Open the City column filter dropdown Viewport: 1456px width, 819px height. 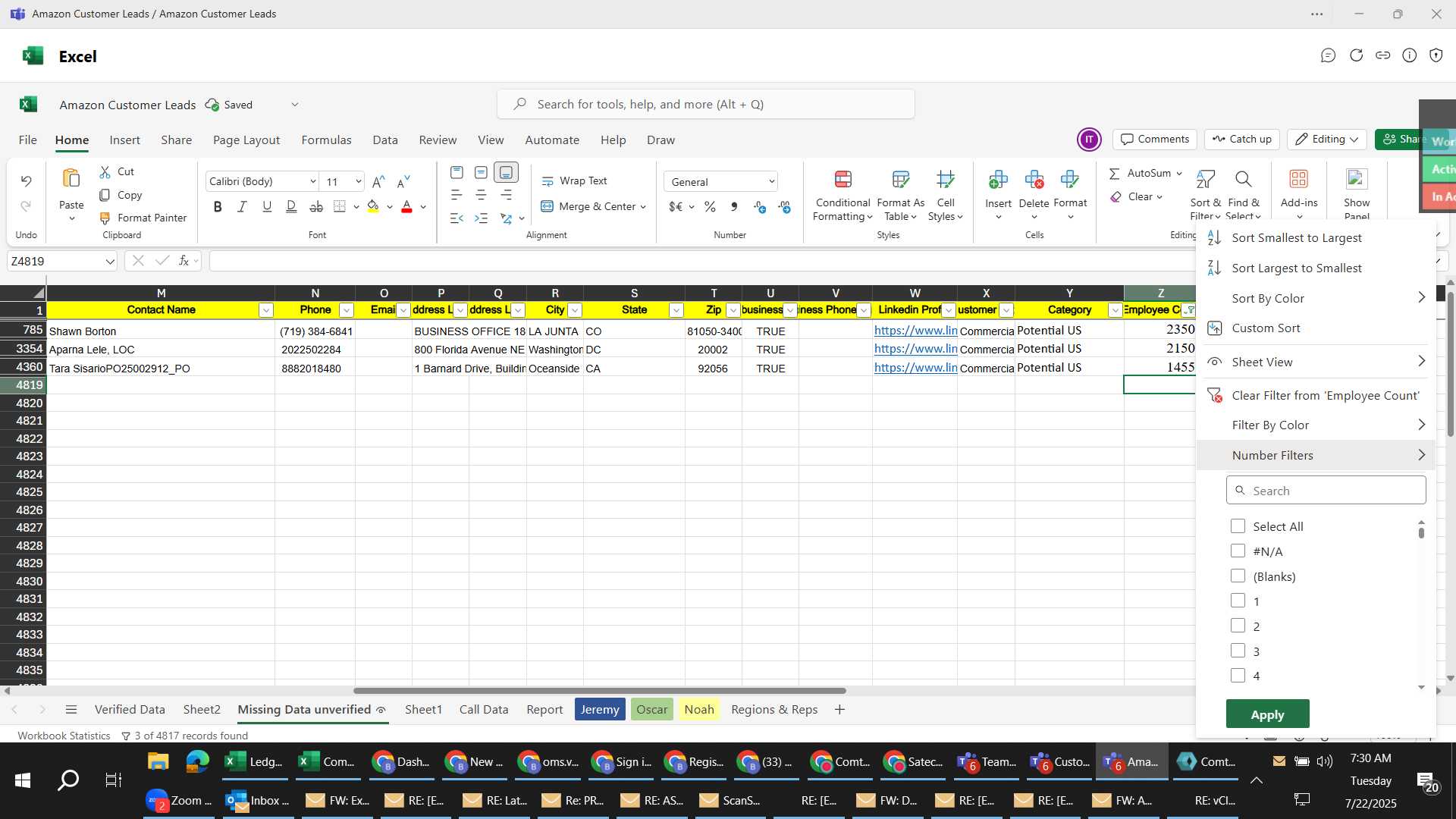[575, 310]
